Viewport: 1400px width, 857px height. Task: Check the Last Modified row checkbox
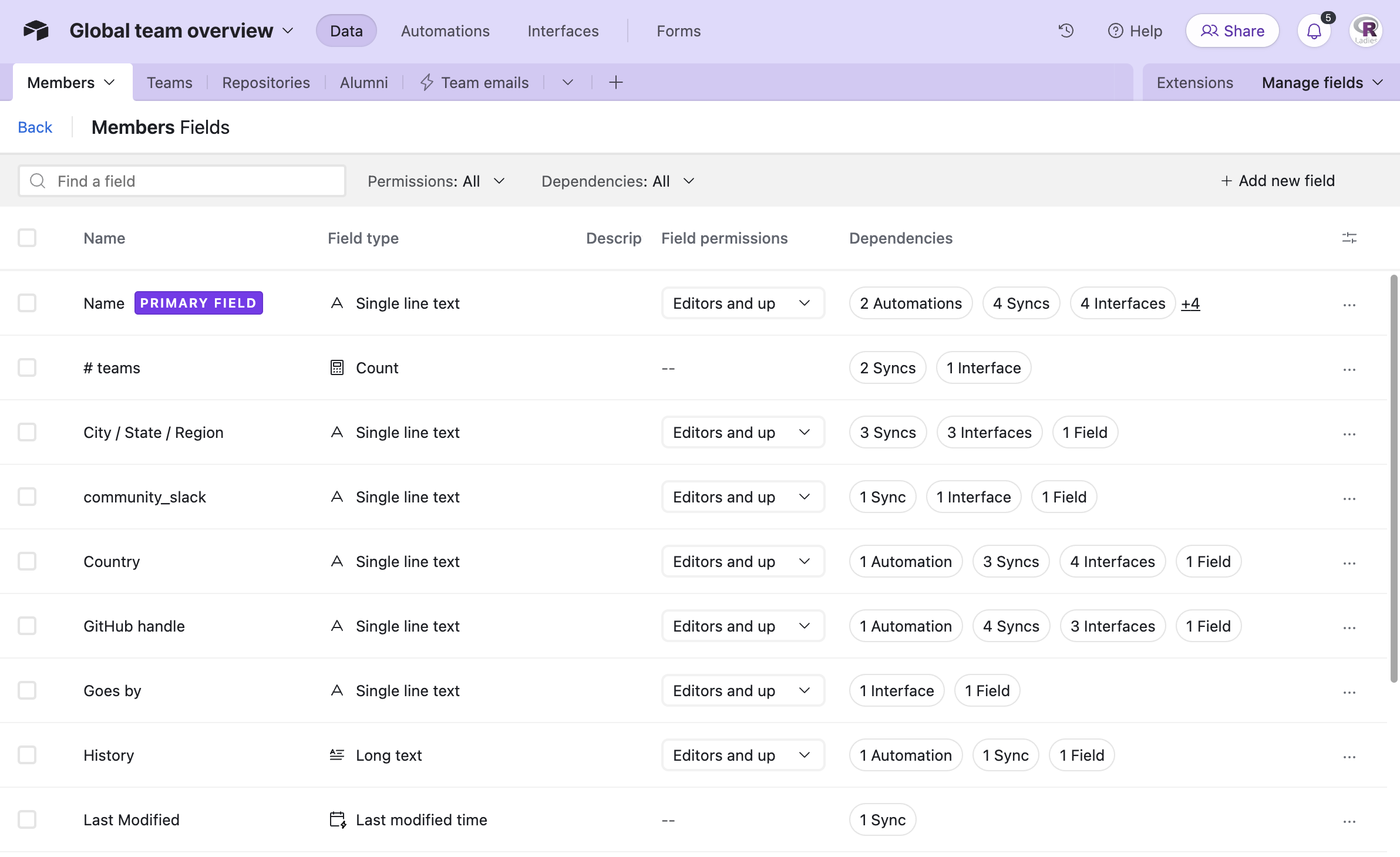[27, 819]
